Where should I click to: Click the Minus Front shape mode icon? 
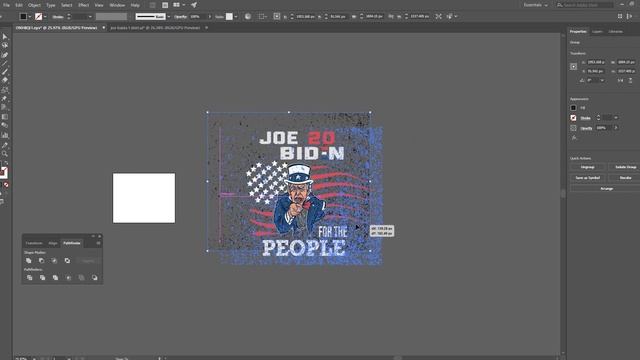click(42, 260)
